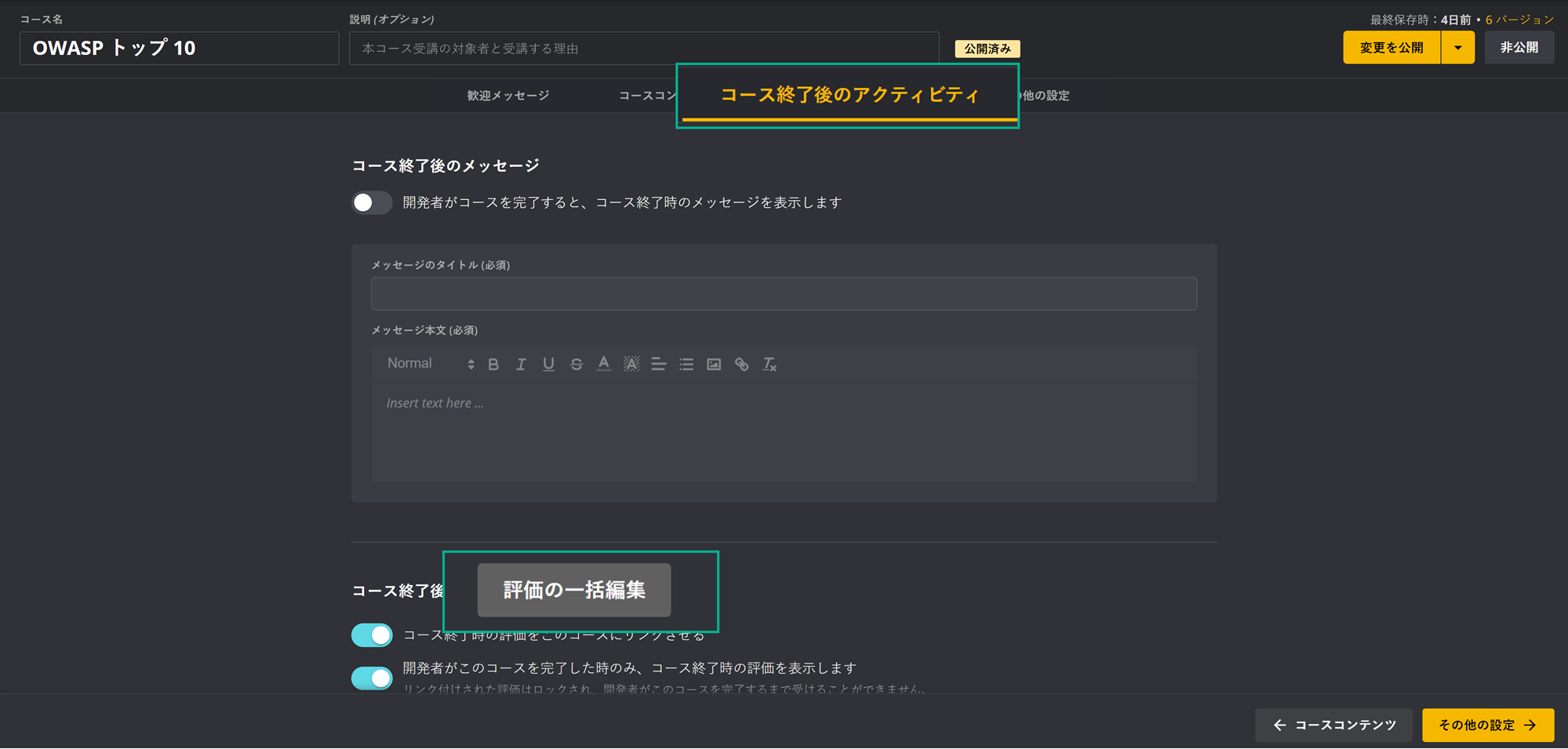
Task: Switch to the コースコンテンツ tab
Action: pos(647,96)
